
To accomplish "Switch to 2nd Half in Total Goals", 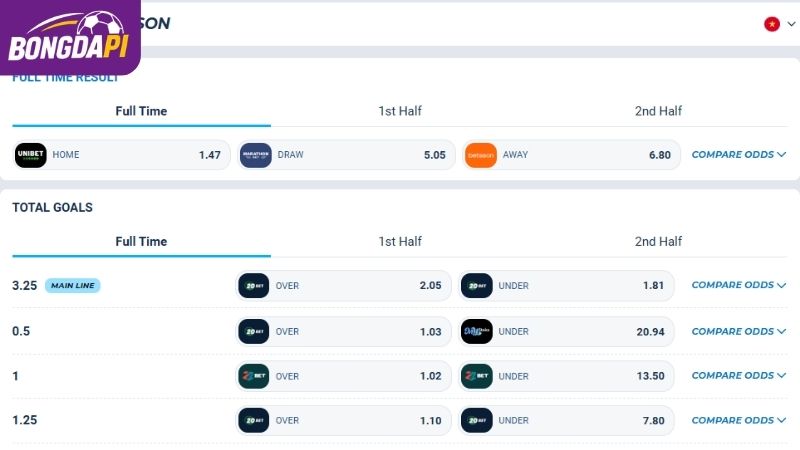I will 658,242.
